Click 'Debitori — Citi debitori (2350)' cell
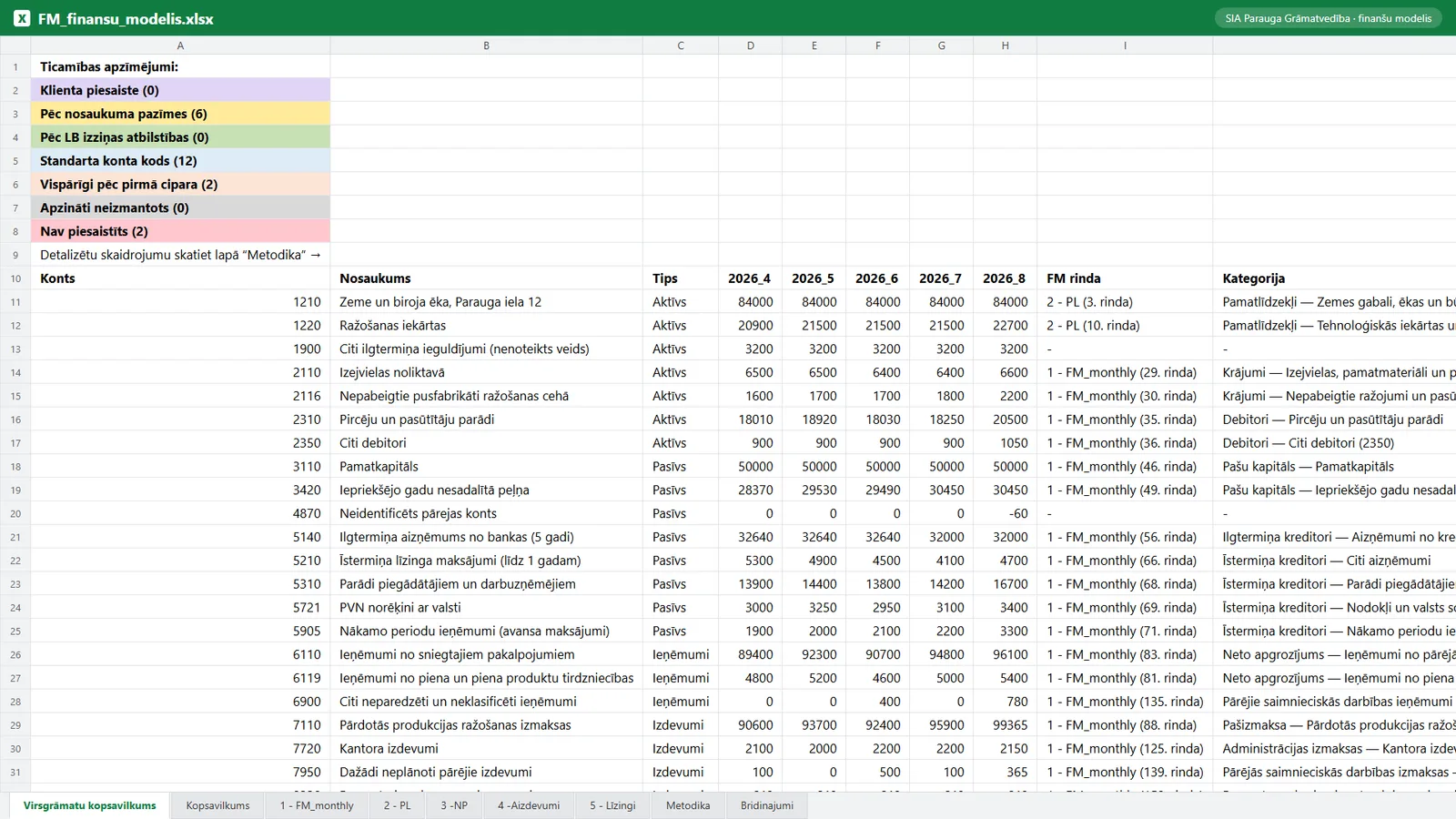 1334,443
